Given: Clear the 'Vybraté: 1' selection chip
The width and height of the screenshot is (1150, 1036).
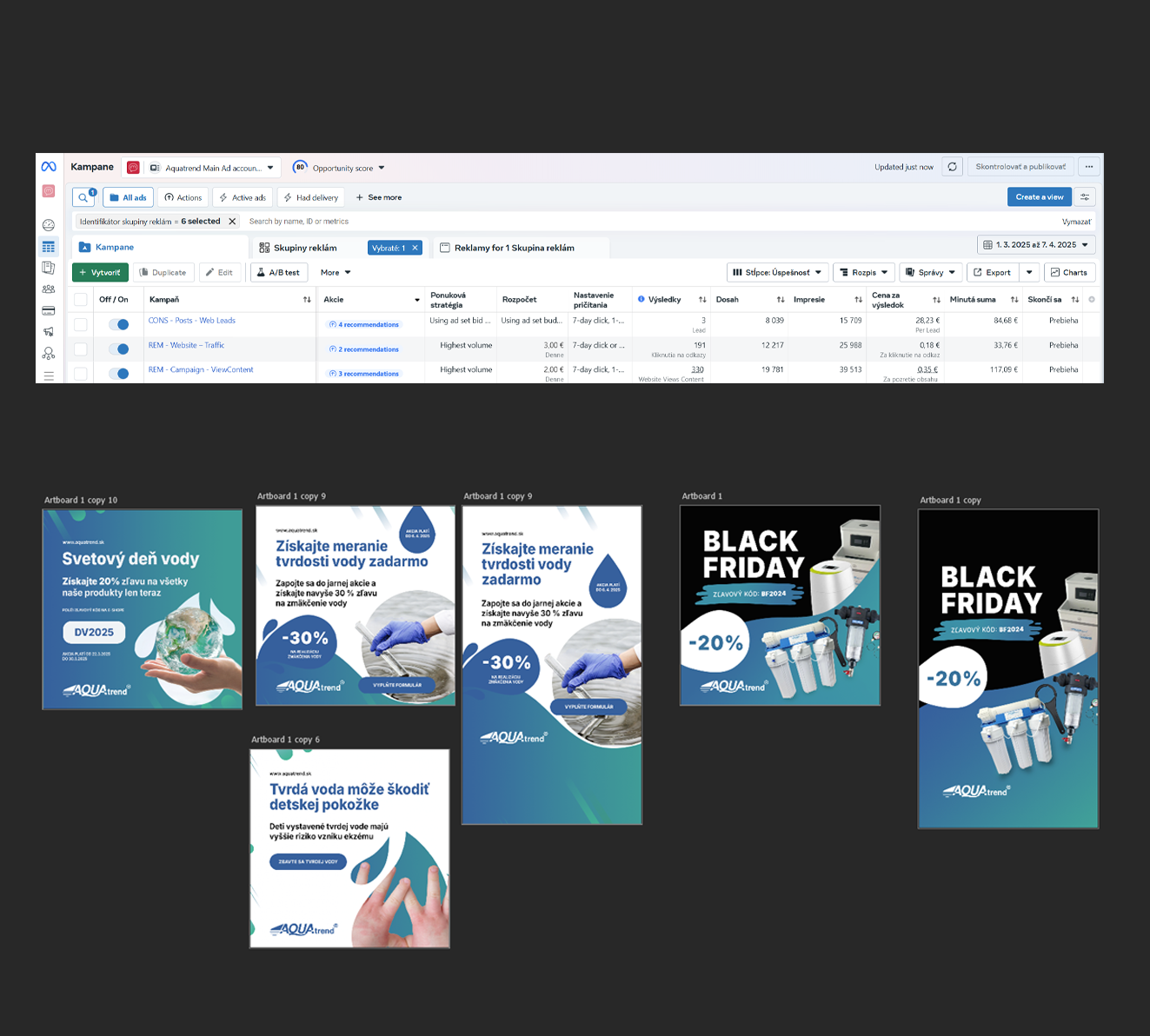Looking at the screenshot, I should click(x=415, y=248).
